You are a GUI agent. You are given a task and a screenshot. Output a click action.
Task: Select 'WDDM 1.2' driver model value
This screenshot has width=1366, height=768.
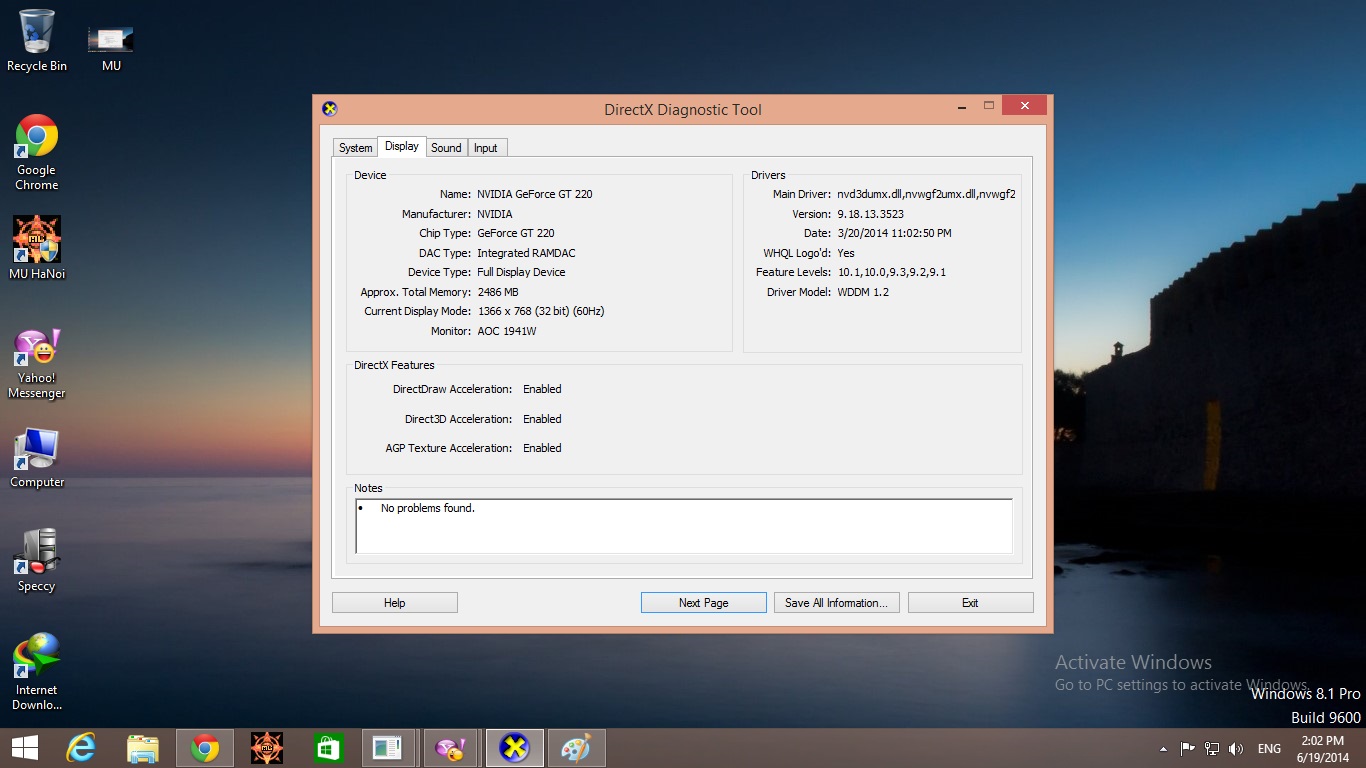point(862,292)
